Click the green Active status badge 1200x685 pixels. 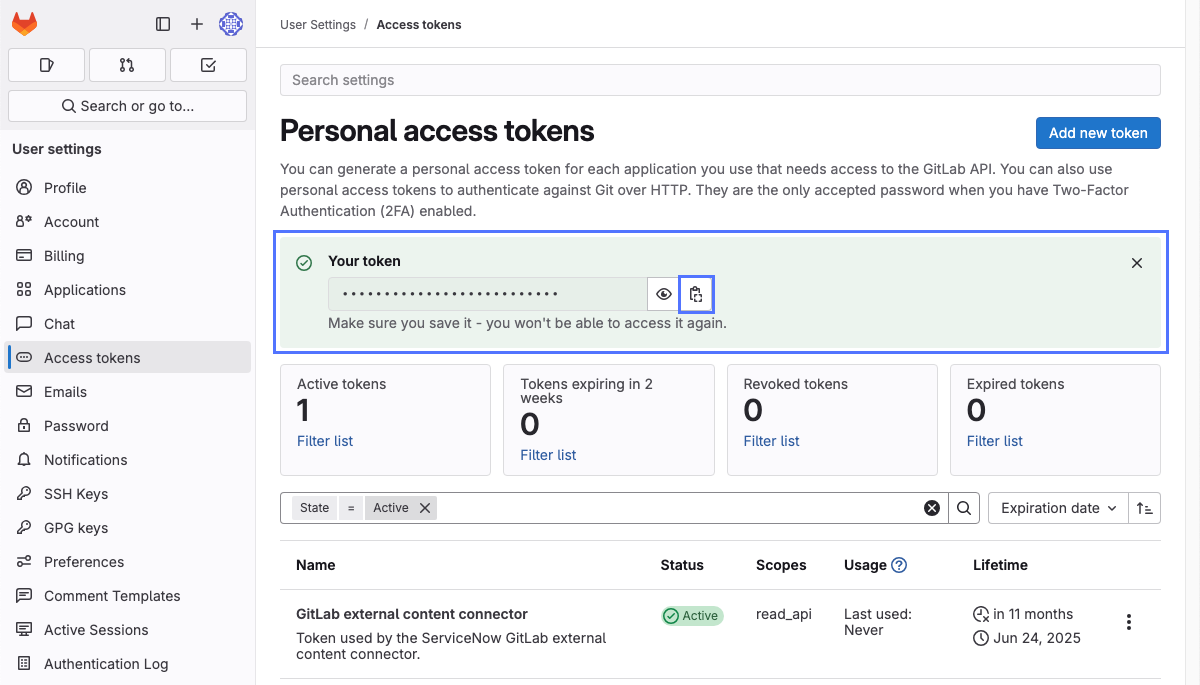(692, 616)
